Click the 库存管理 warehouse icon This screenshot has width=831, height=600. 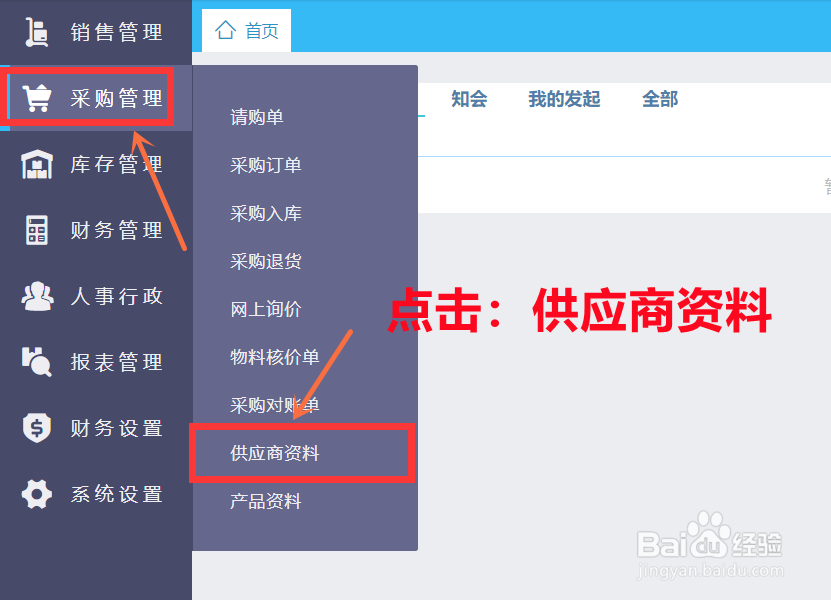click(33, 163)
